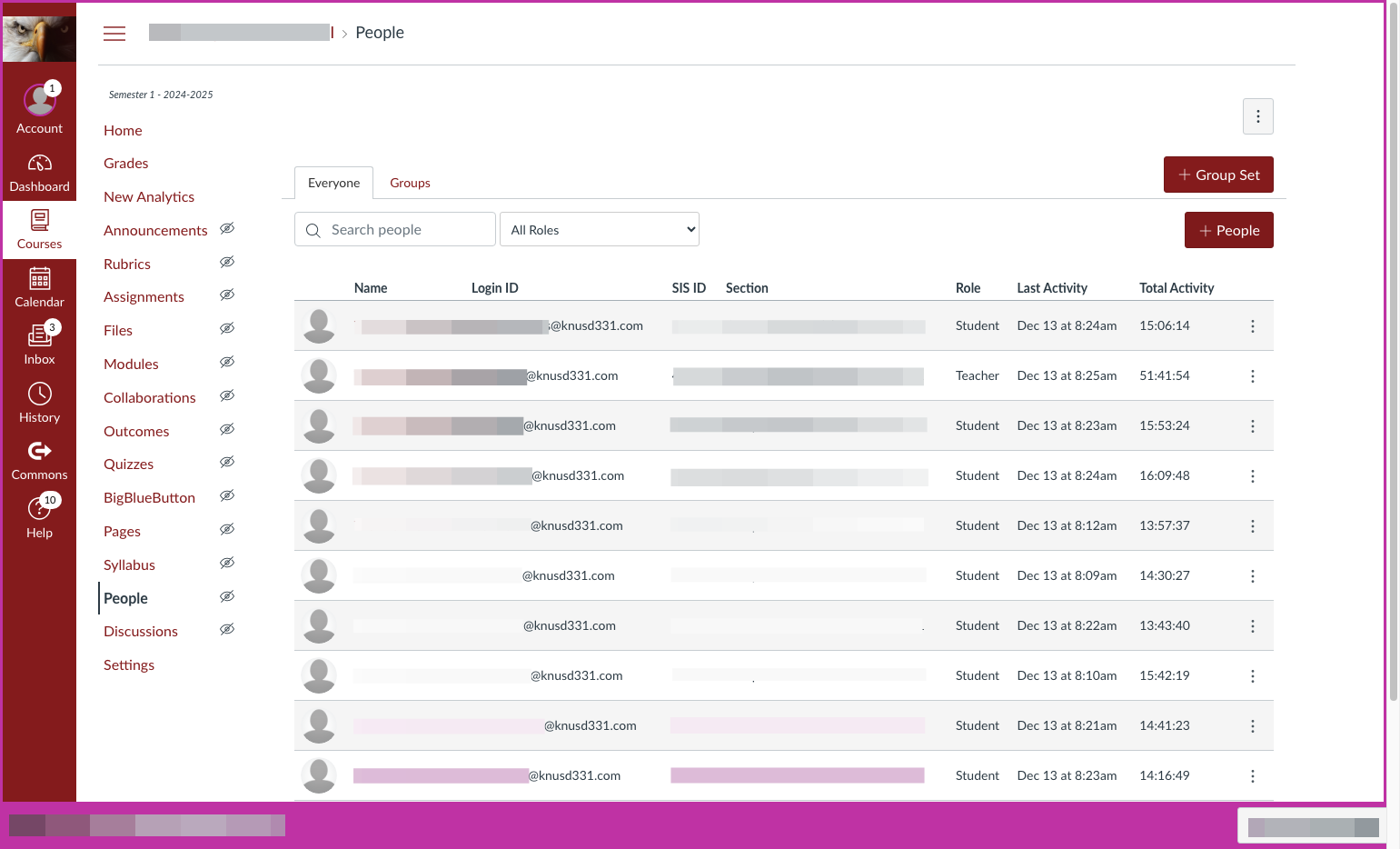This screenshot has width=1400, height=849.
Task: Click the hidden-eye icon beside Modules
Action: [227, 362]
